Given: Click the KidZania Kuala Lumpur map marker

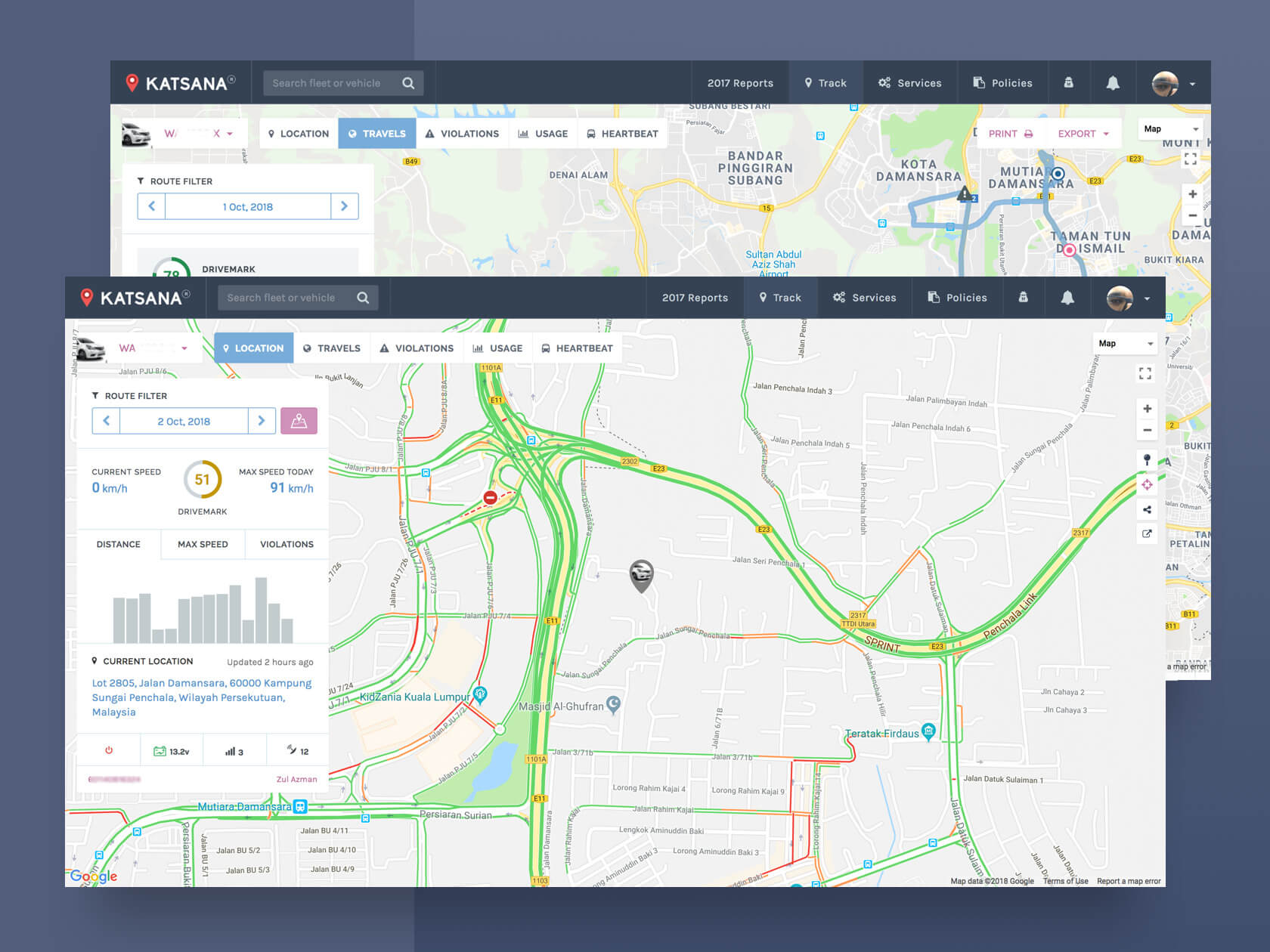Looking at the screenshot, I should [480, 694].
